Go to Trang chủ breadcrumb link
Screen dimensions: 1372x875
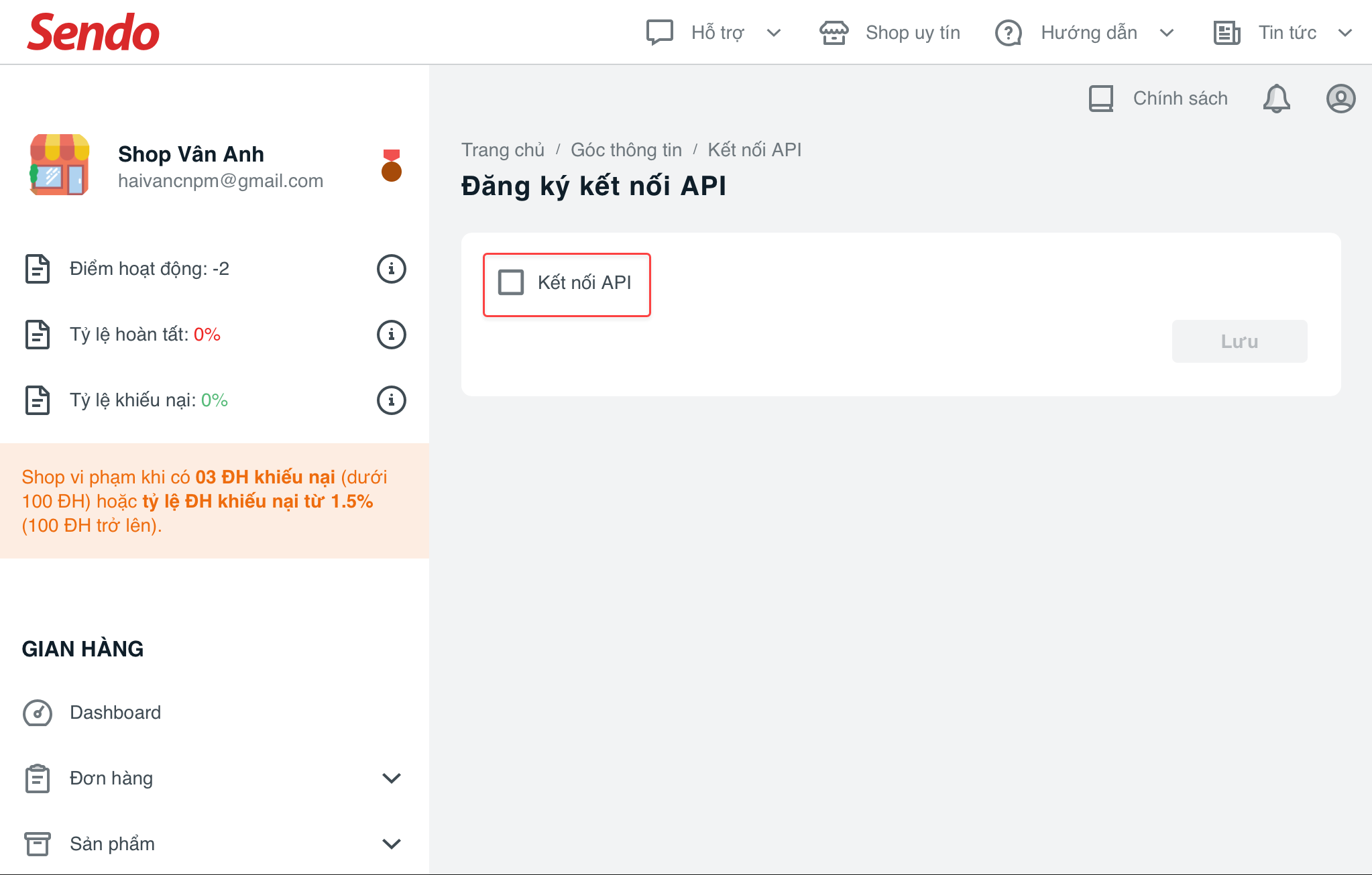pyautogui.click(x=503, y=150)
